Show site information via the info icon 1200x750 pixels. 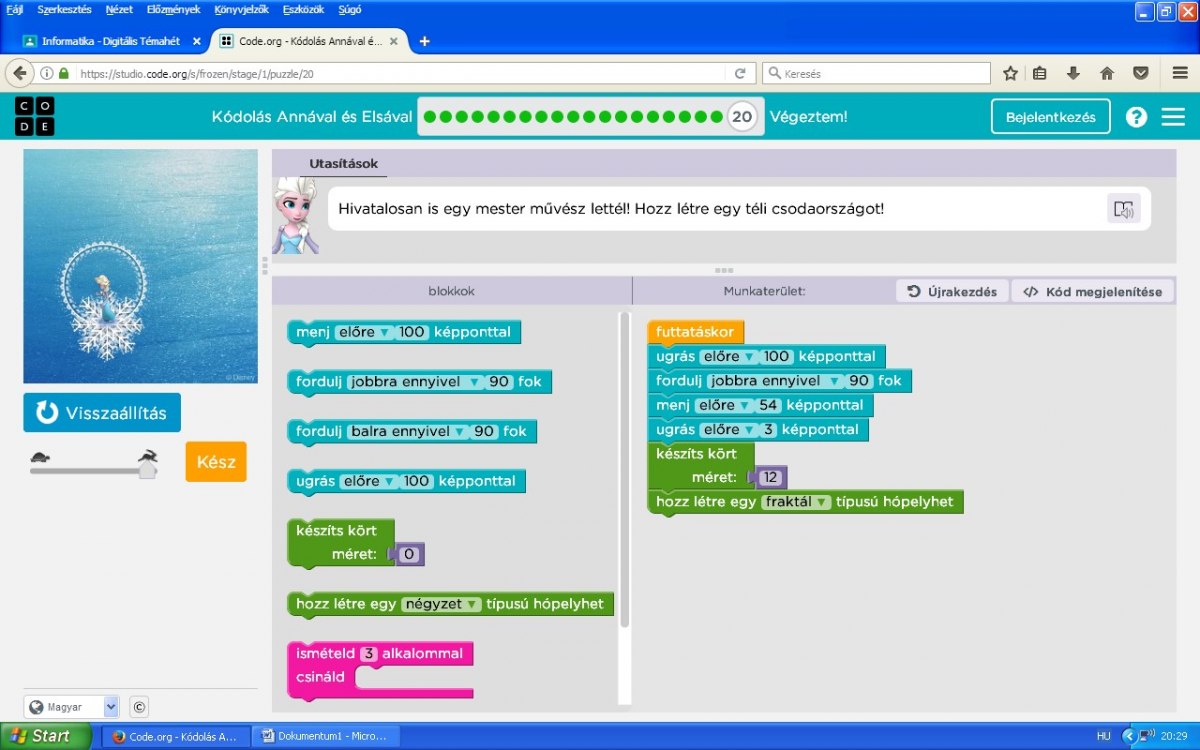point(46,73)
